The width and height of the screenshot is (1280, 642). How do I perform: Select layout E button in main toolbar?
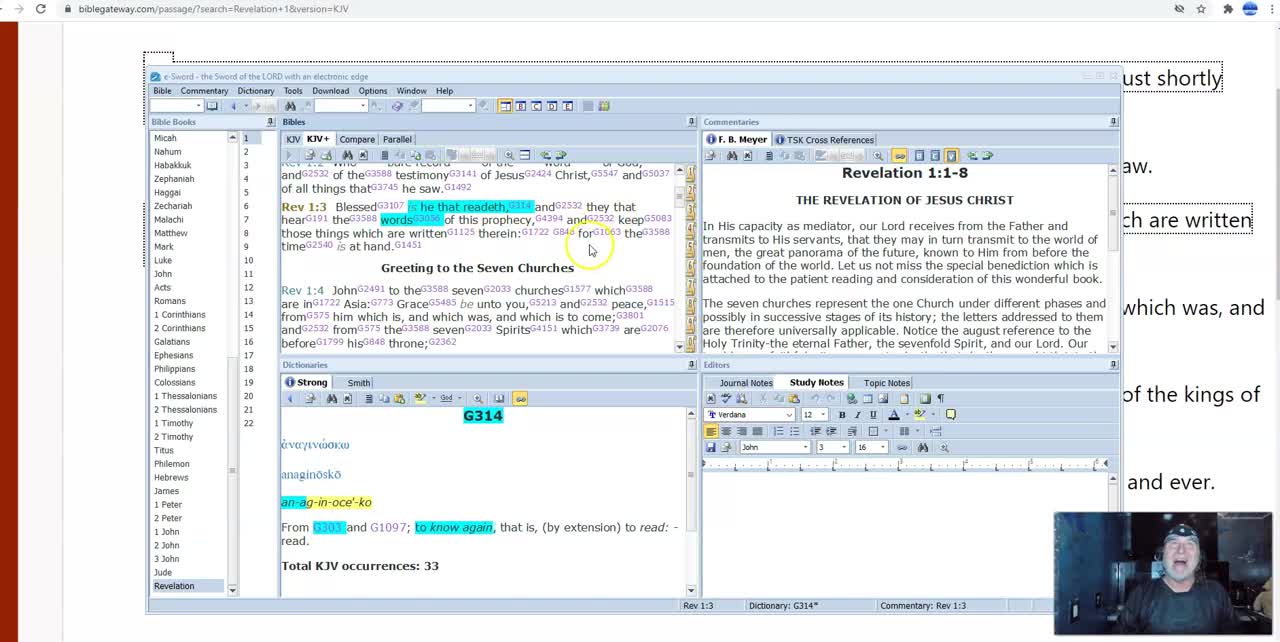pos(567,106)
